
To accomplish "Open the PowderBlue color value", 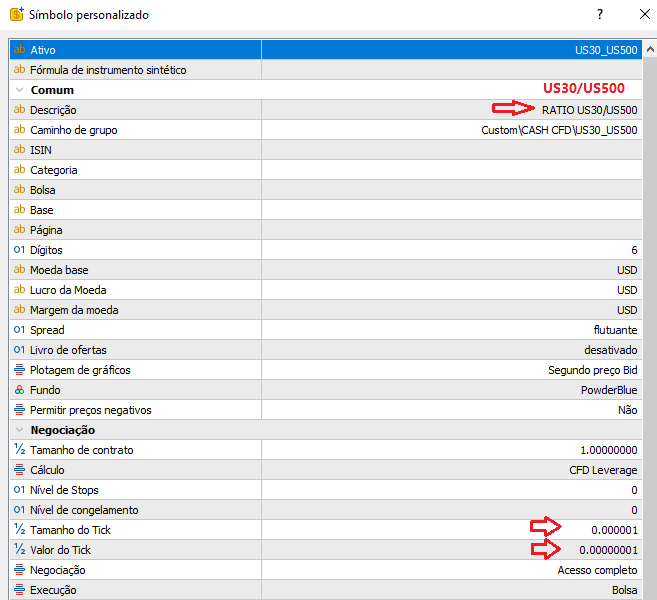I will click(x=609, y=390).
